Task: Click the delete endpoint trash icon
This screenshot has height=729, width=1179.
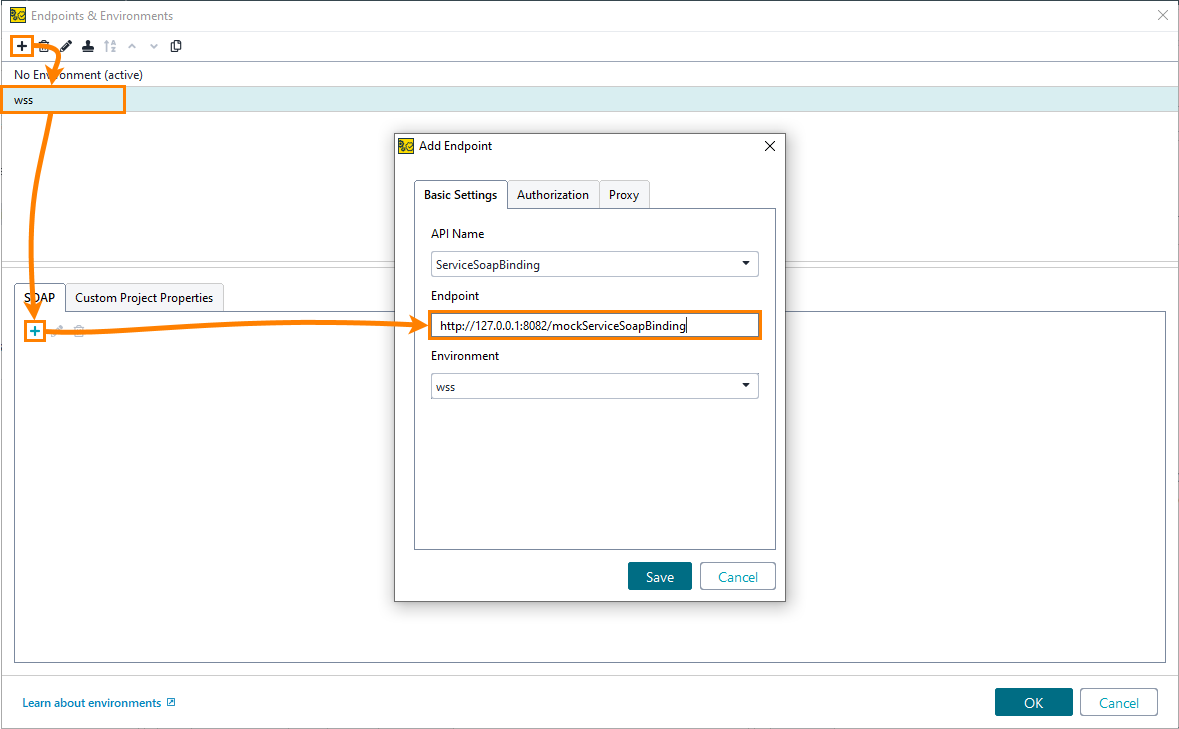Action: click(x=79, y=331)
